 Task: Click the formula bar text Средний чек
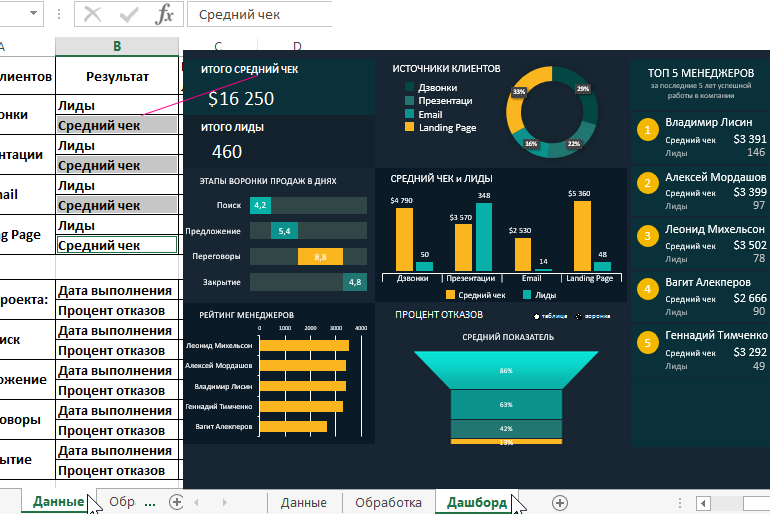point(240,15)
